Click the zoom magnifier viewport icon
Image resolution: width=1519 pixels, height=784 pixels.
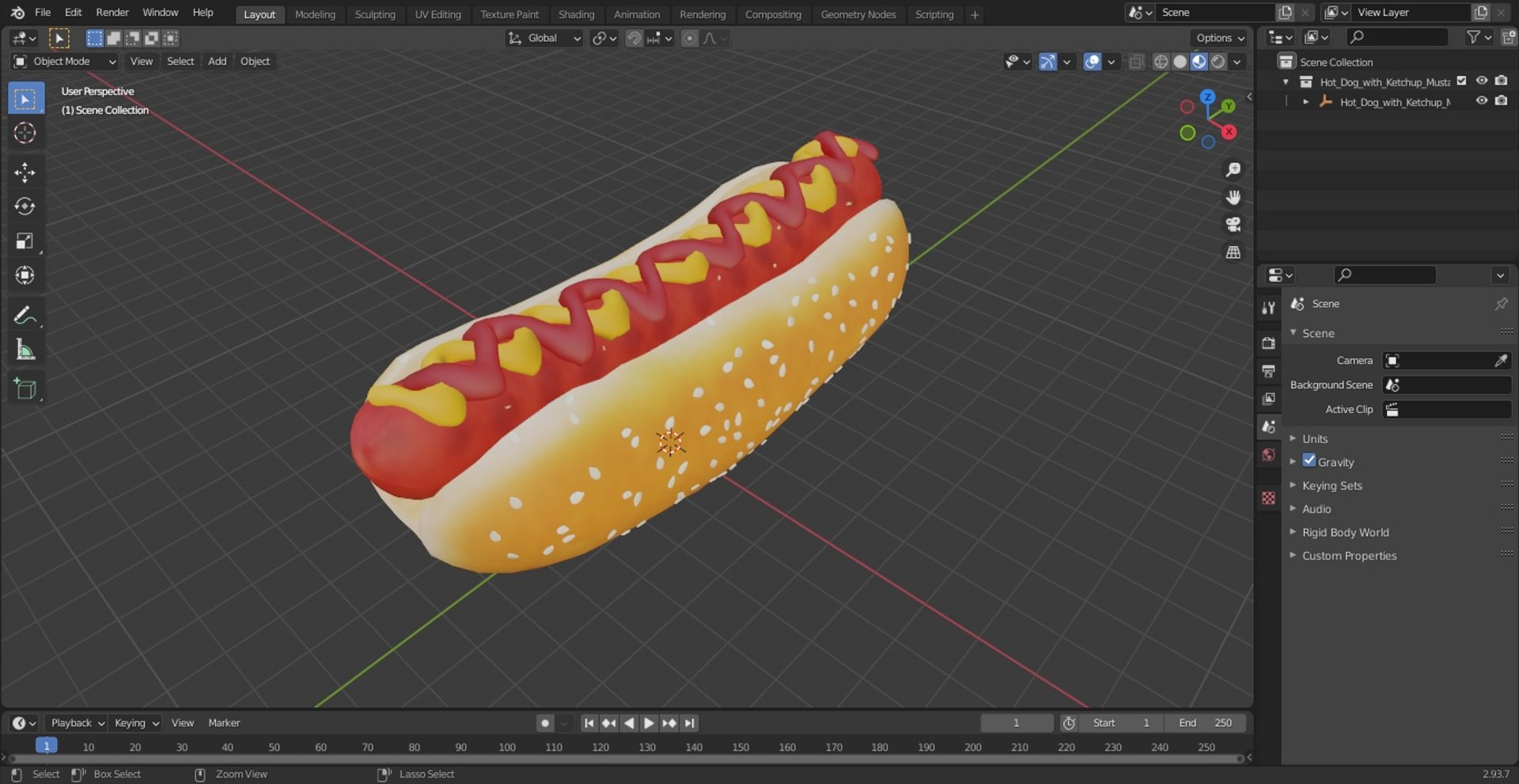click(x=1233, y=170)
